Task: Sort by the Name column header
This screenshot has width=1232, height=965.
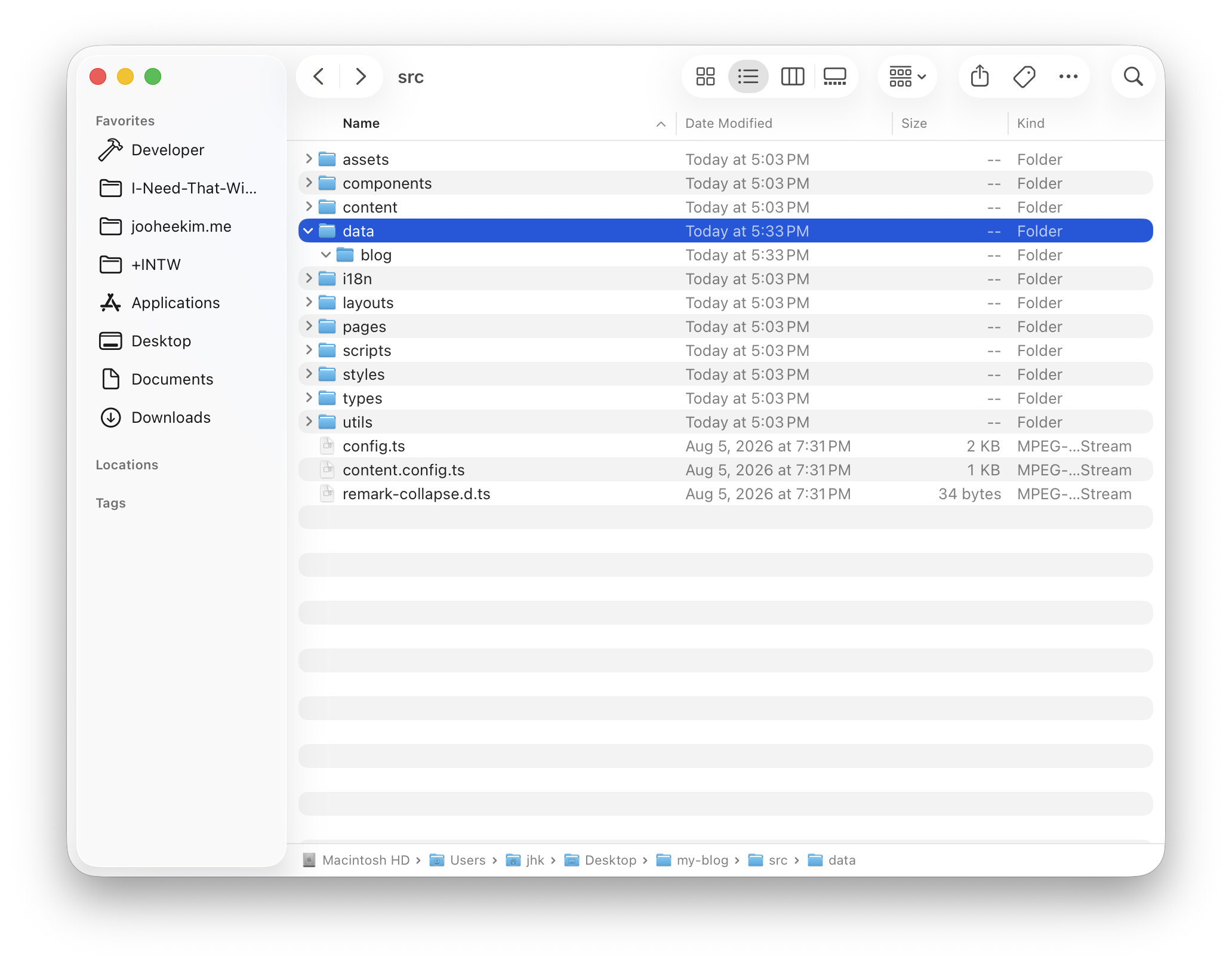Action: [361, 123]
